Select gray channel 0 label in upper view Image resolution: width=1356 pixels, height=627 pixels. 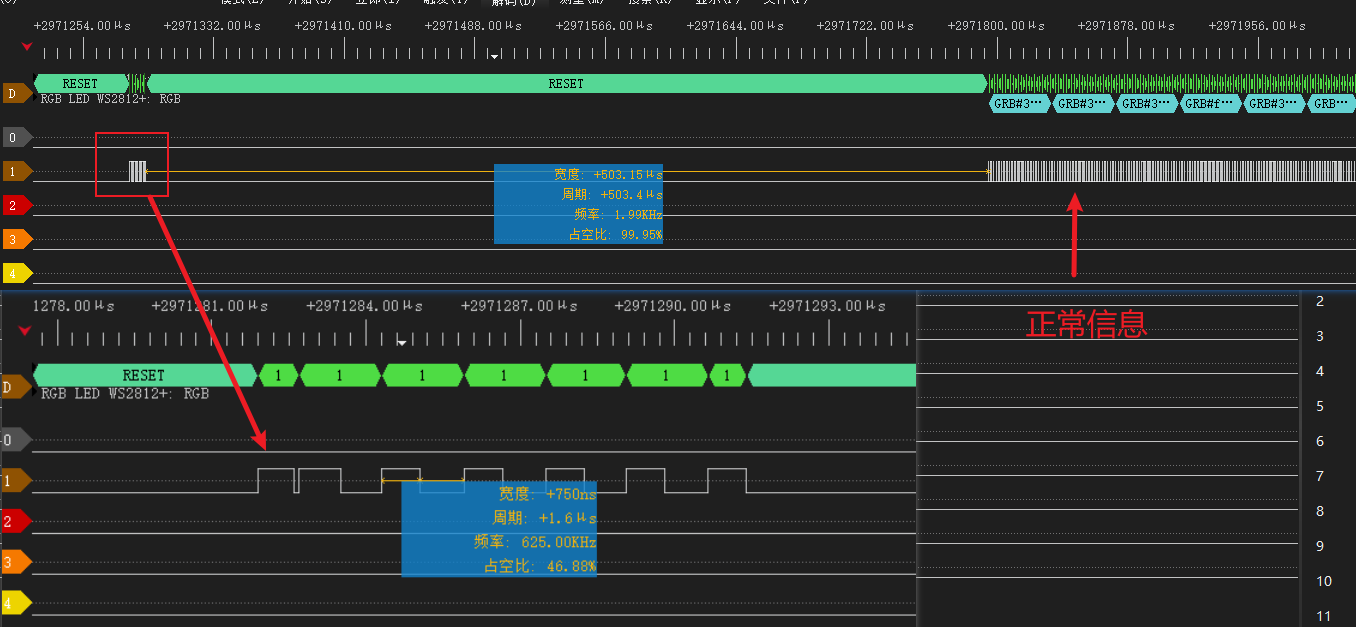[15, 137]
